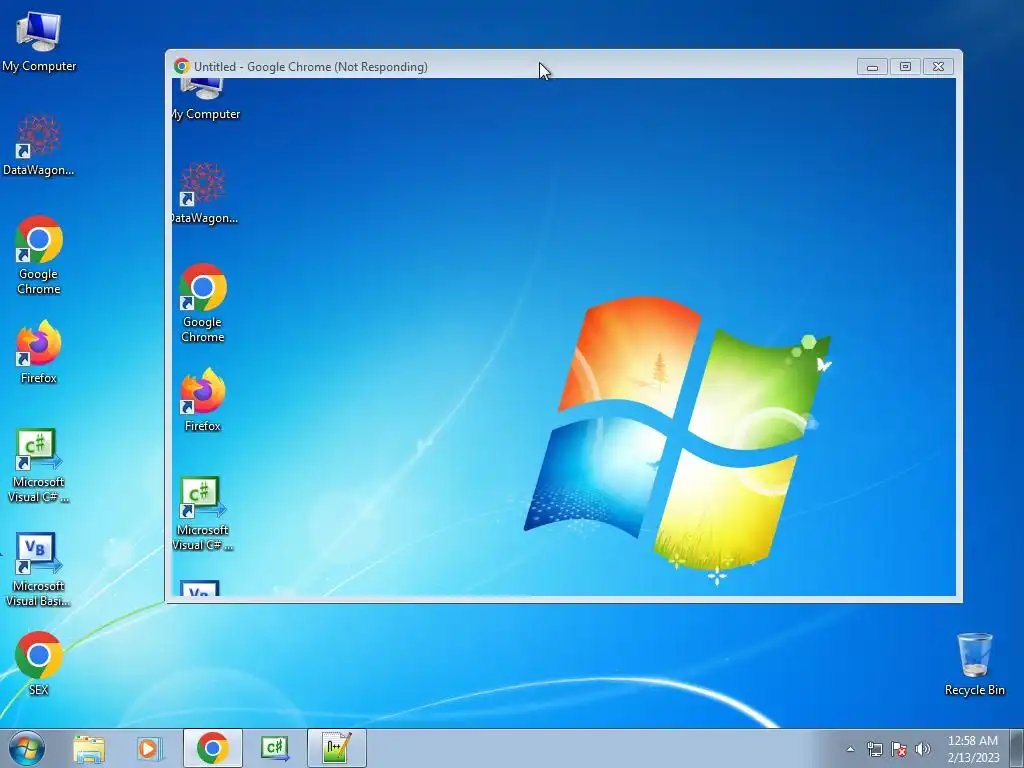Viewport: 1024px width, 768px height.
Task: Open the Recycle Bin
Action: pyautogui.click(x=974, y=664)
